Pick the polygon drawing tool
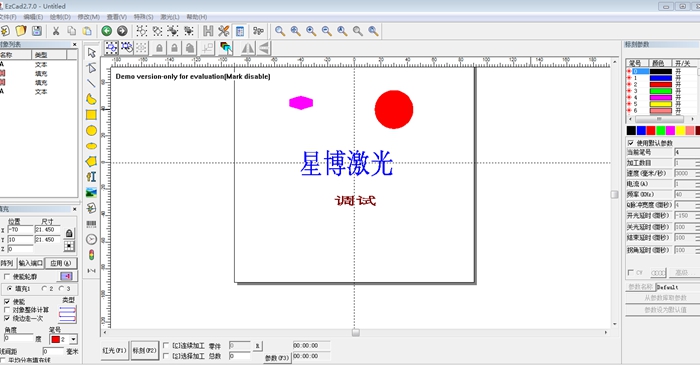700x365 pixels. point(91,161)
